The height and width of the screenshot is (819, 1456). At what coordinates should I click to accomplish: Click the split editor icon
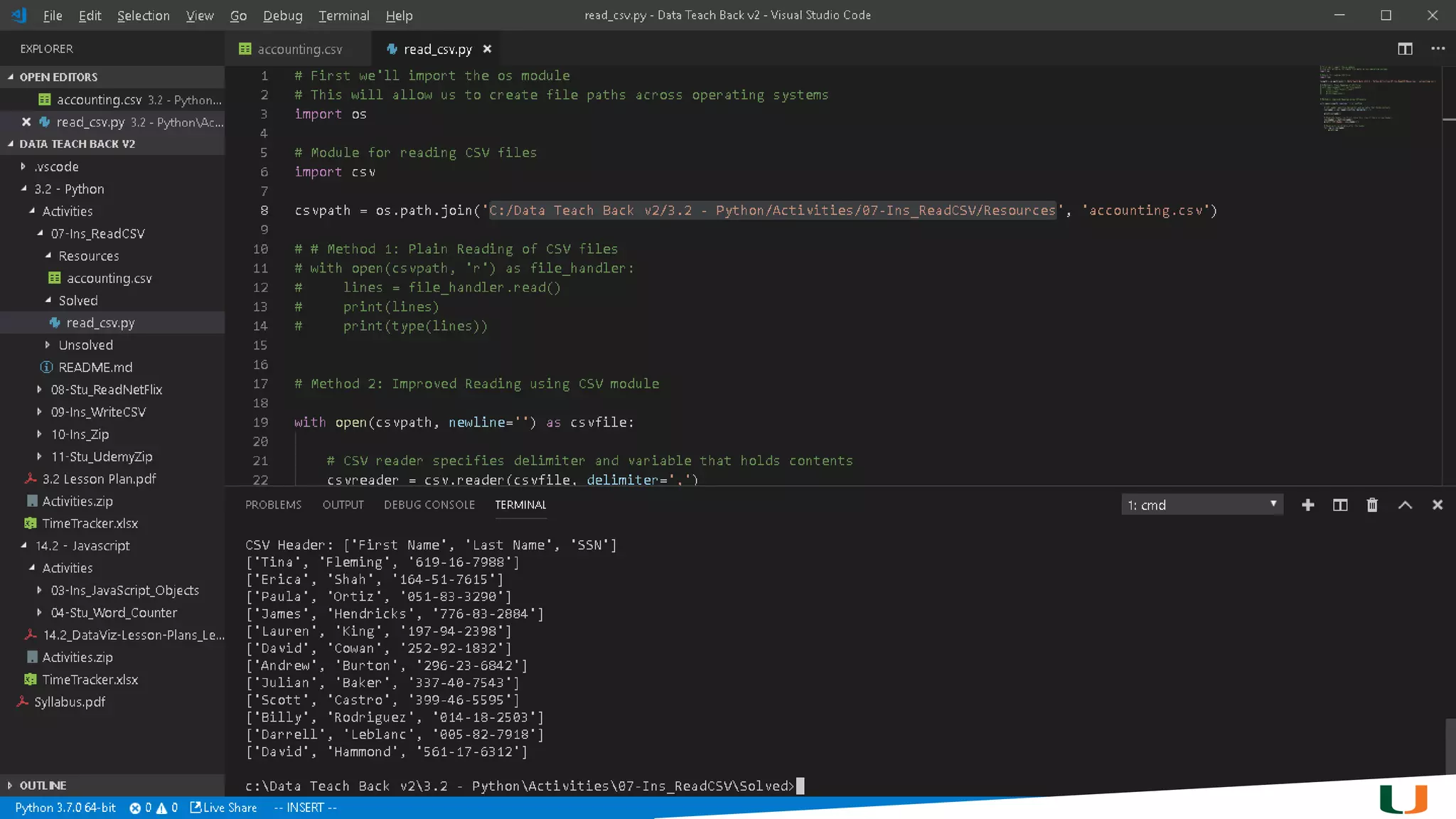(x=1405, y=48)
